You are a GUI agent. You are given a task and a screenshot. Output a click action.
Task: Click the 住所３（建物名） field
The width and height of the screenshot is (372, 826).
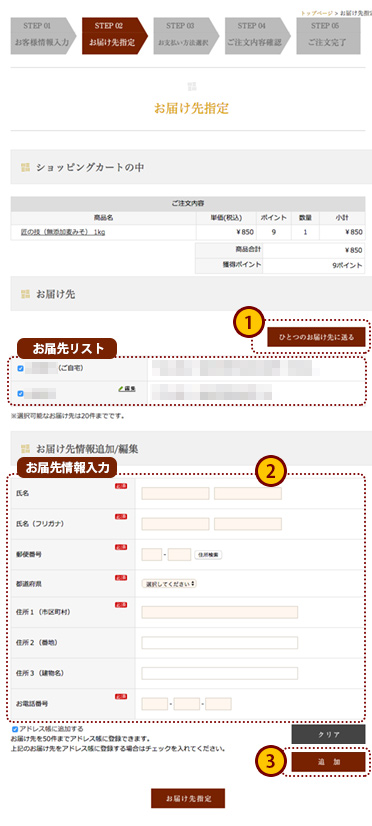(x=220, y=673)
